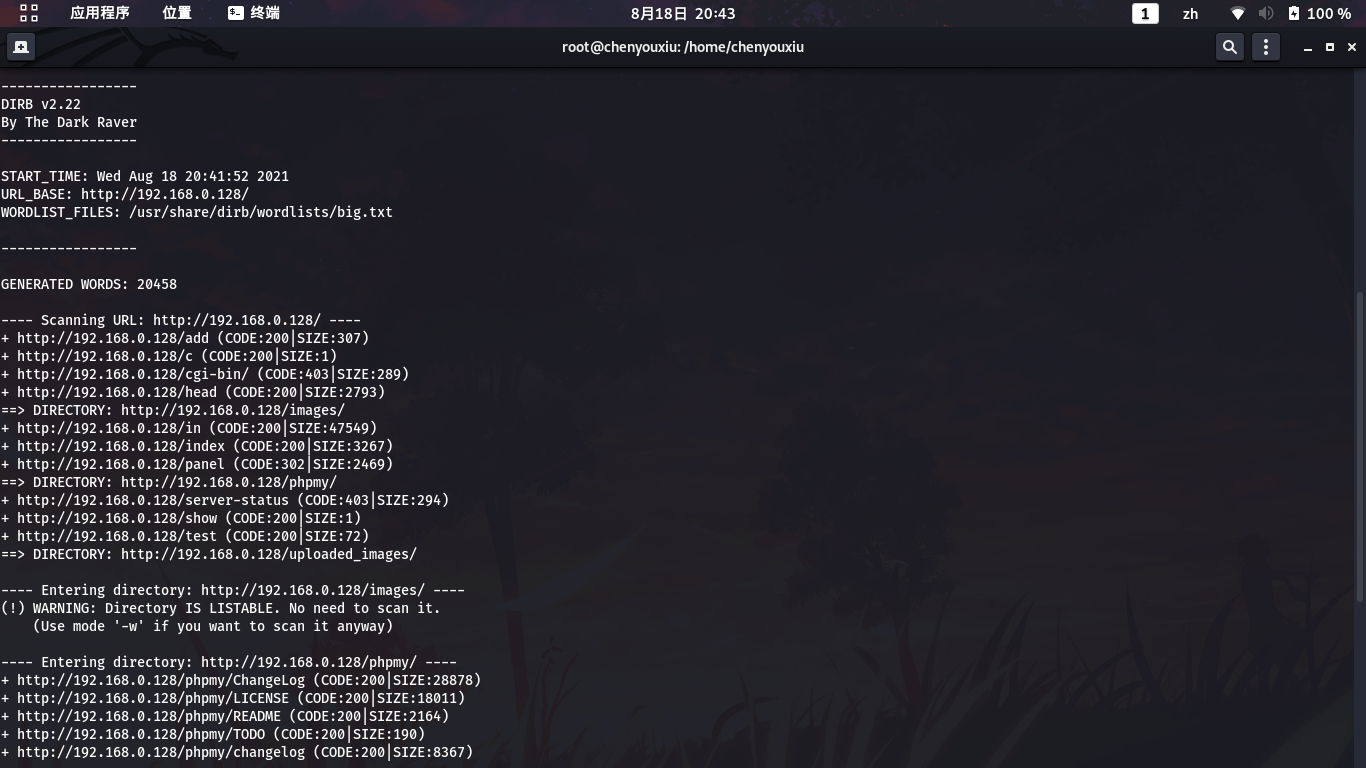1366x768 pixels.
Task: Click the /phpmy/LICENSE result line
Action: coord(233,698)
